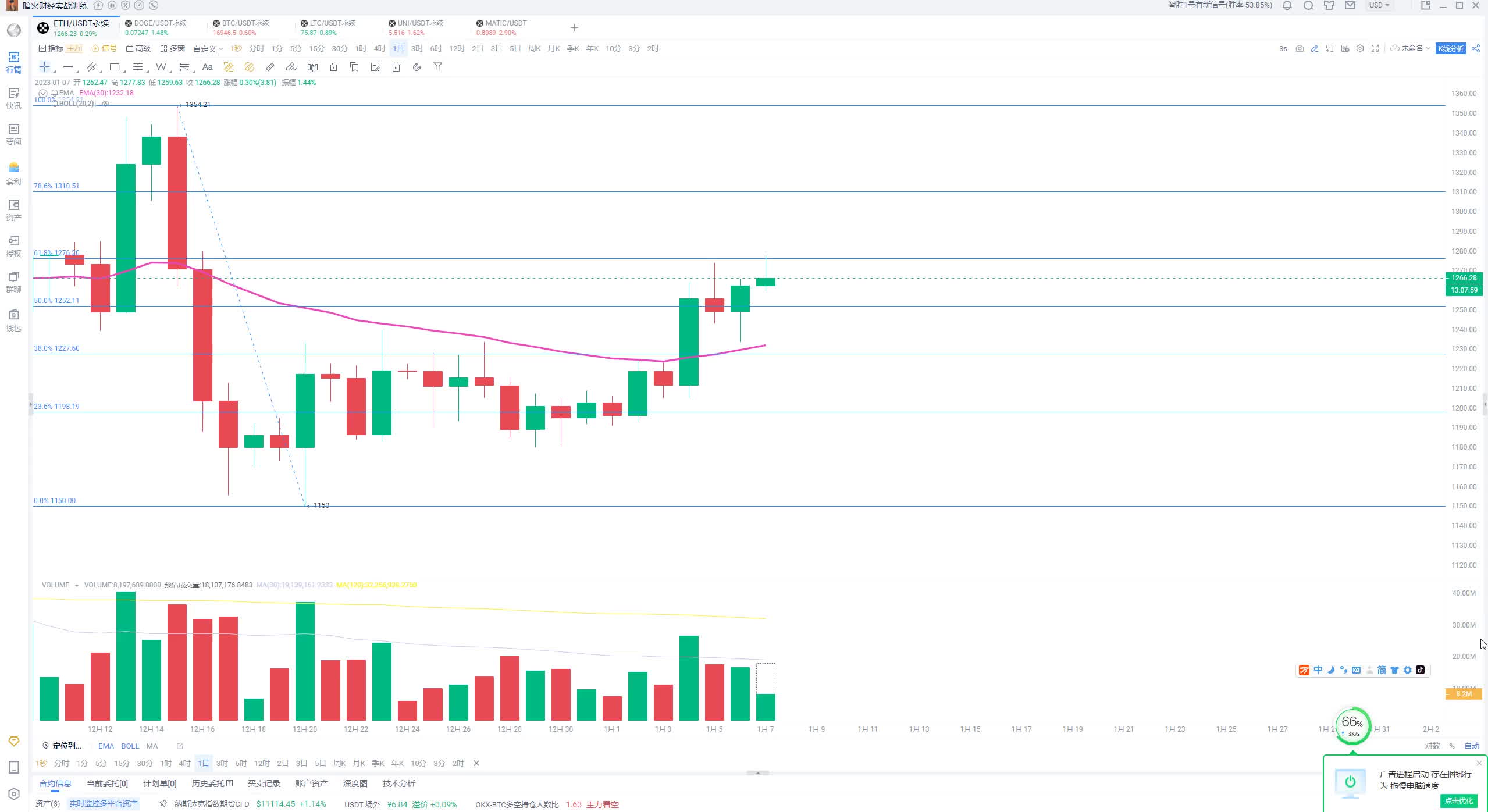This screenshot has height=812, width=1488.
Task: Collapse the EMA indicator legend chevron
Action: 42,93
